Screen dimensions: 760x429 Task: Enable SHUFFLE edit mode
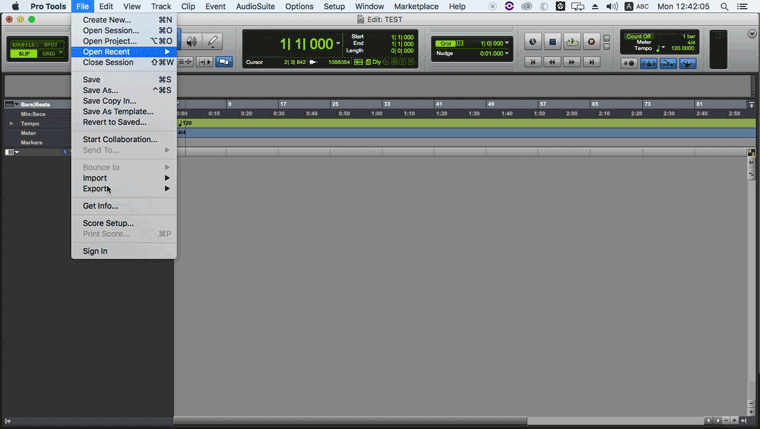23,45
